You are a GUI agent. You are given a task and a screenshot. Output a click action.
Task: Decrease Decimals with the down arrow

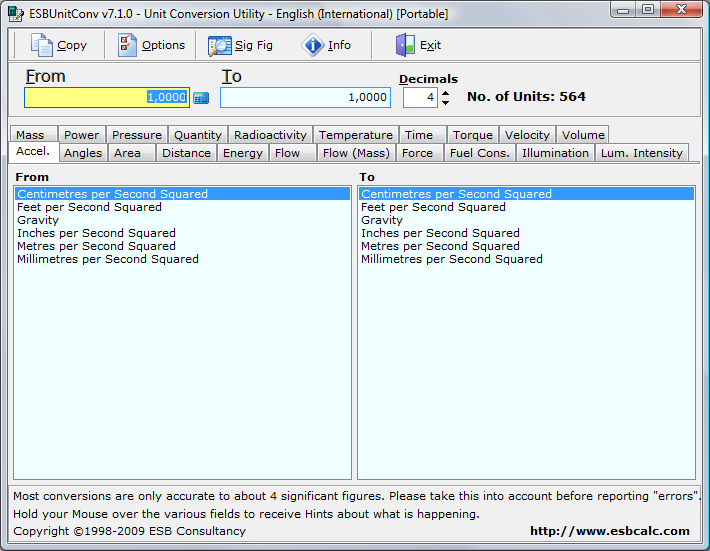click(446, 103)
